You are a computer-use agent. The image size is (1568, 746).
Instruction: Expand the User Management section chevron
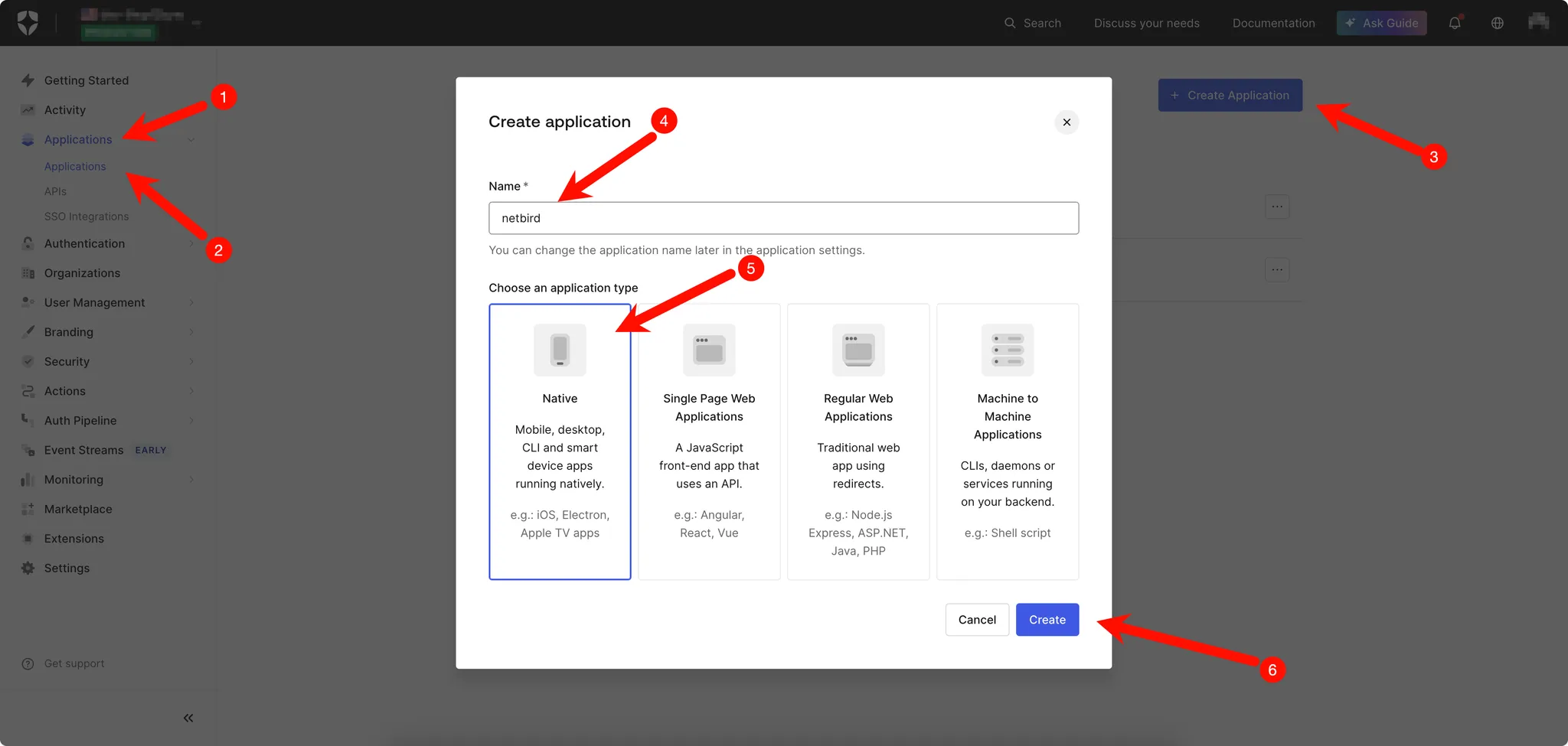[x=191, y=302]
